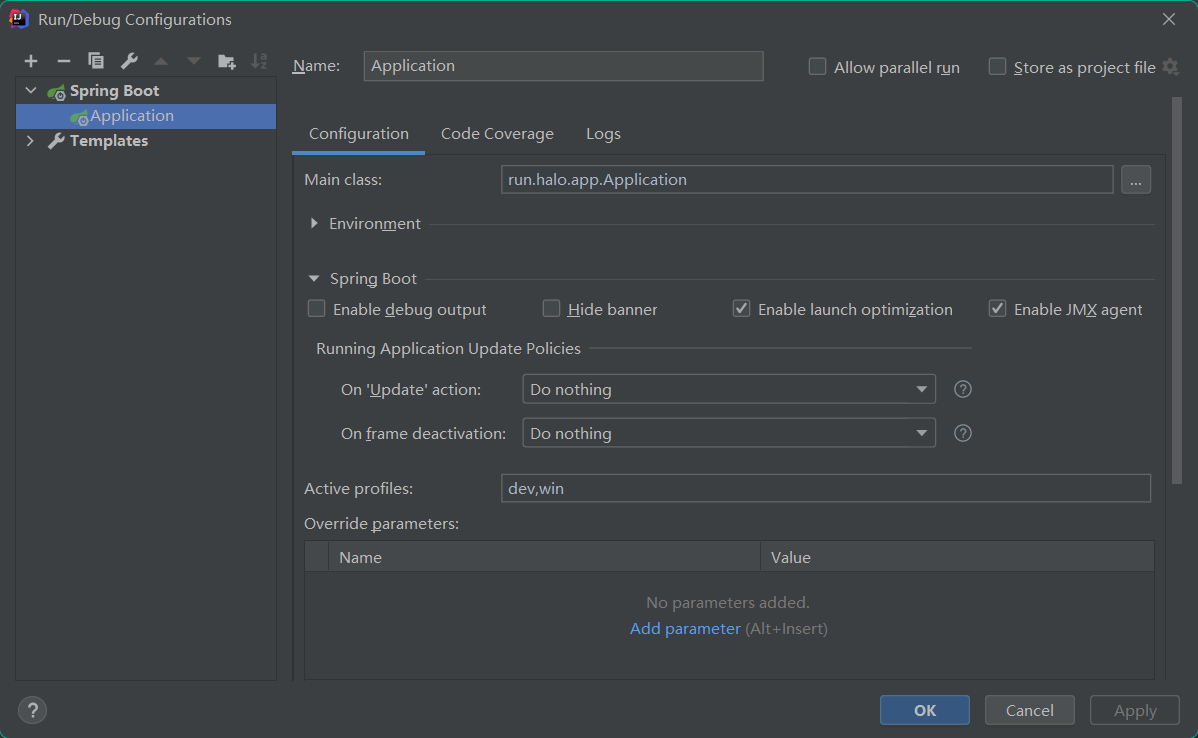
Task: Open the On frame deactivation dropdown
Action: click(x=921, y=432)
